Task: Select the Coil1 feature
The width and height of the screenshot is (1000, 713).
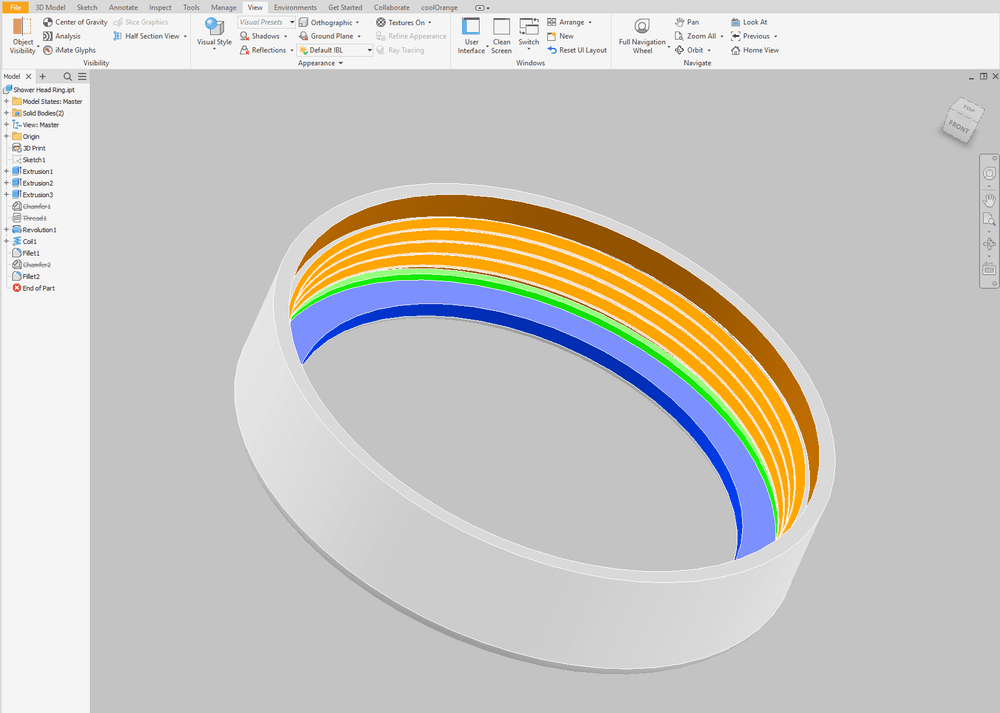Action: [25, 241]
